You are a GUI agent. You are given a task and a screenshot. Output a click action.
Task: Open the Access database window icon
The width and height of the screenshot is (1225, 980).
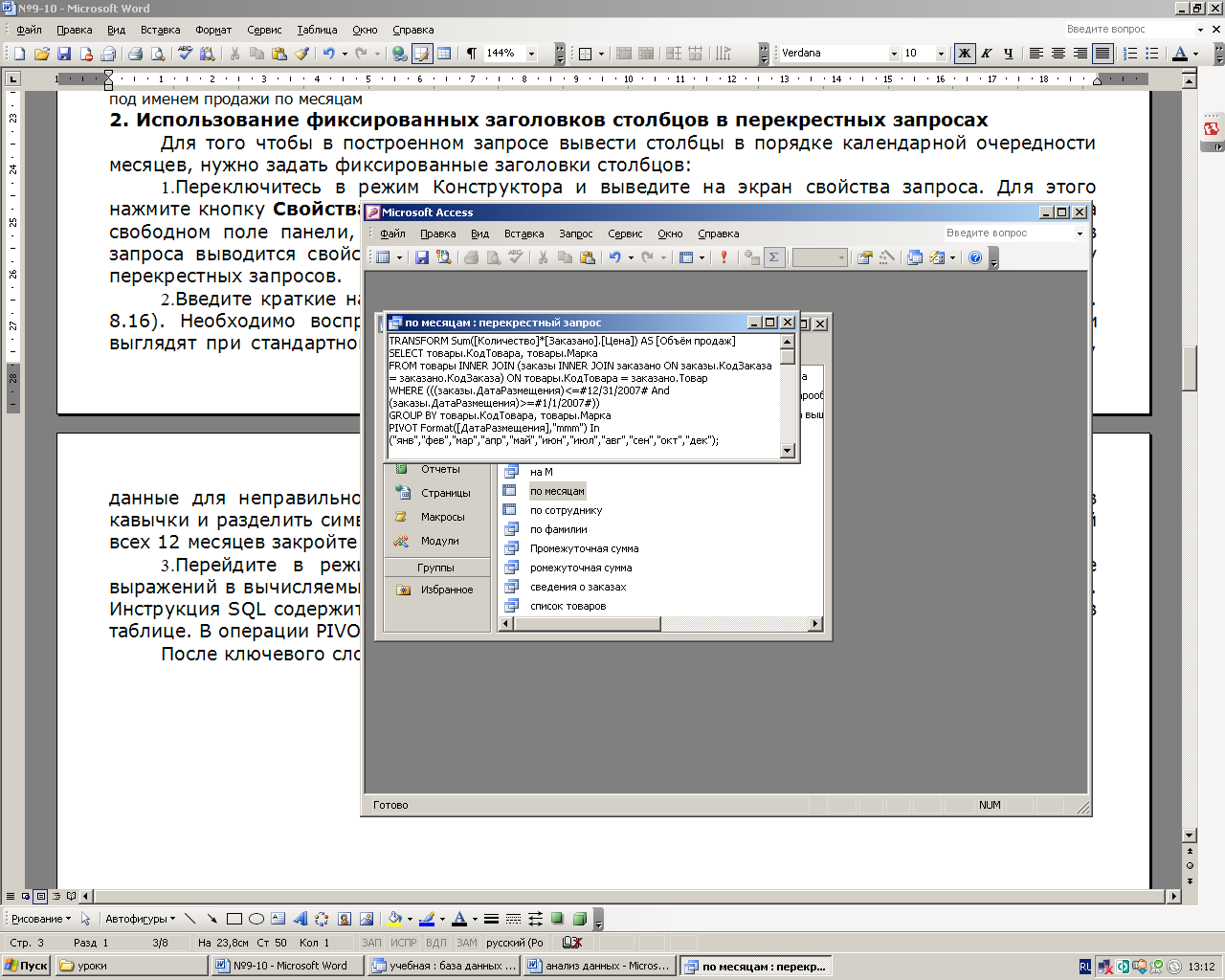[914, 257]
